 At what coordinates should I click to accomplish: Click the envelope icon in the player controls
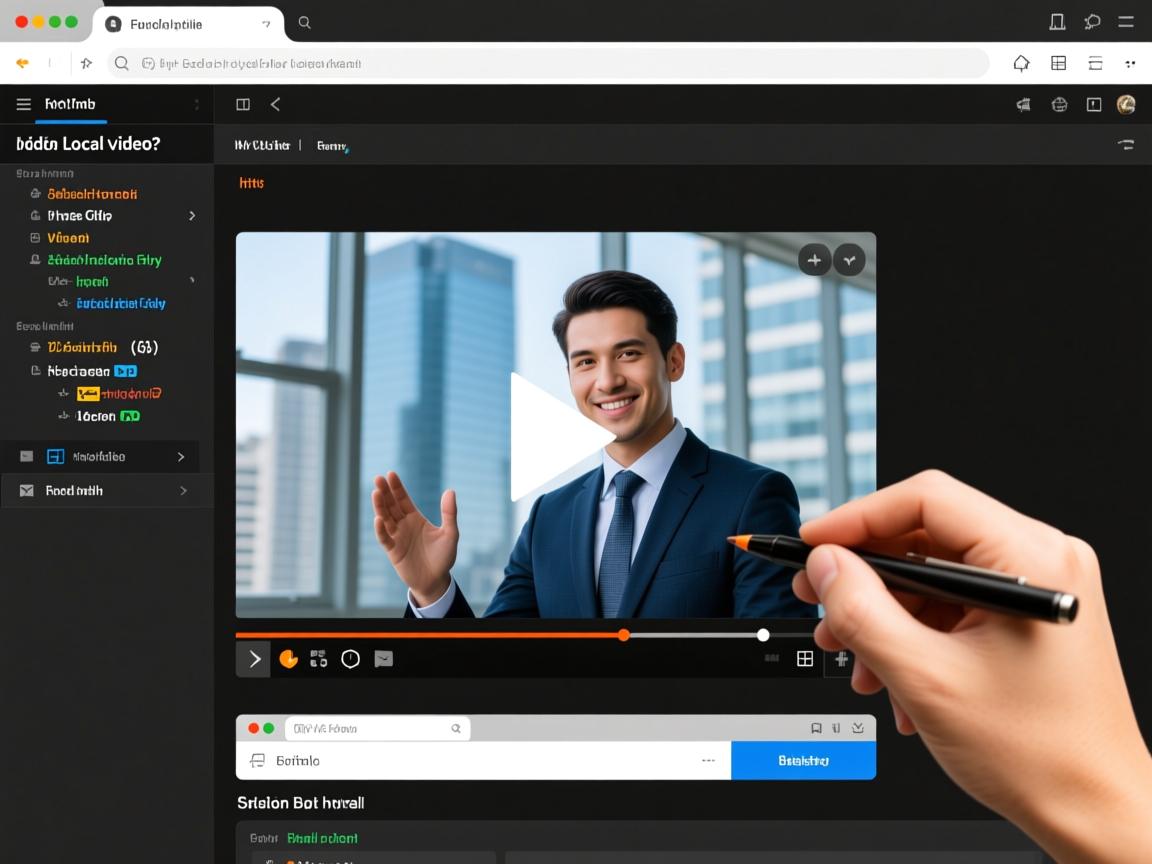tap(383, 659)
